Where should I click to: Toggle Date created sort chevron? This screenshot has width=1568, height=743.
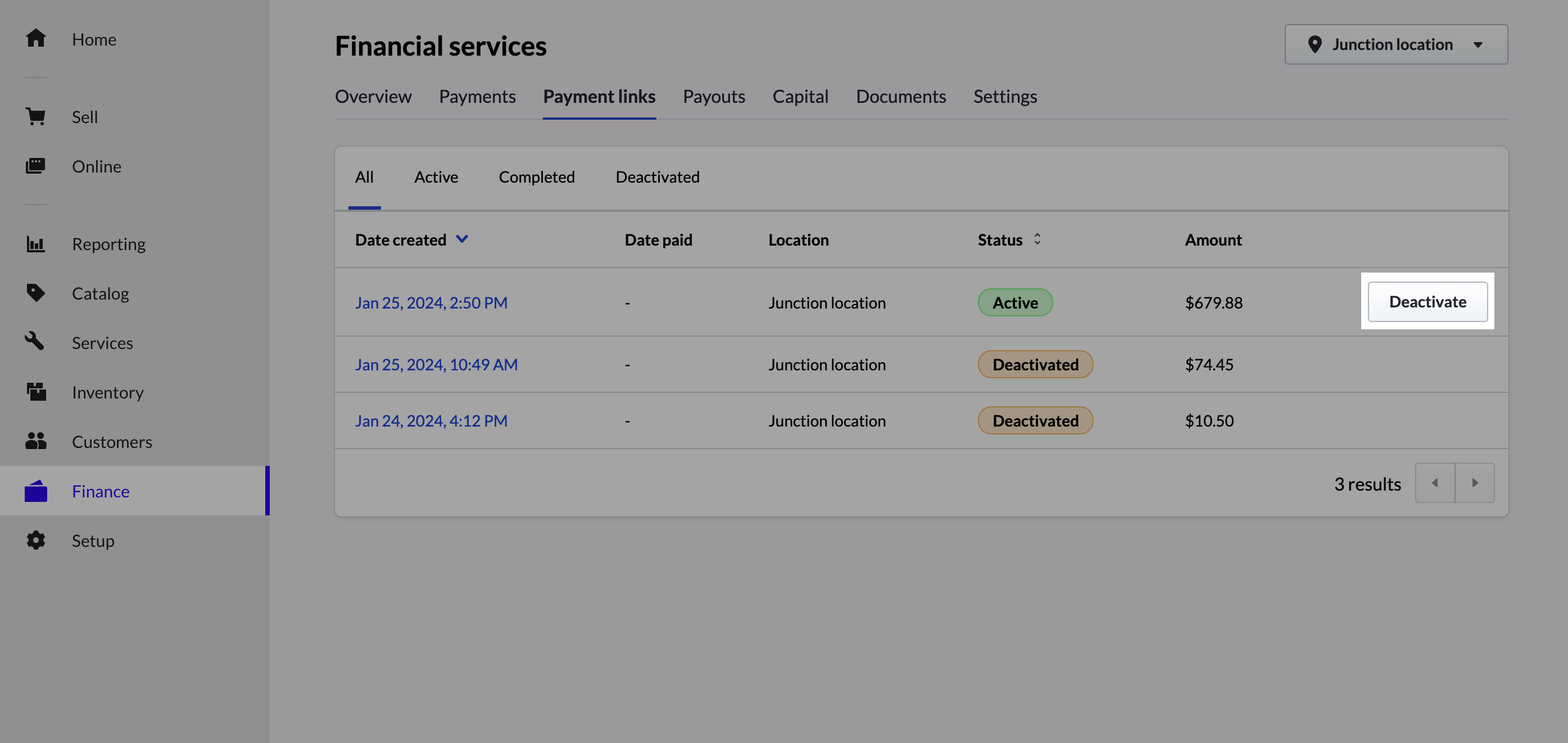click(x=462, y=239)
